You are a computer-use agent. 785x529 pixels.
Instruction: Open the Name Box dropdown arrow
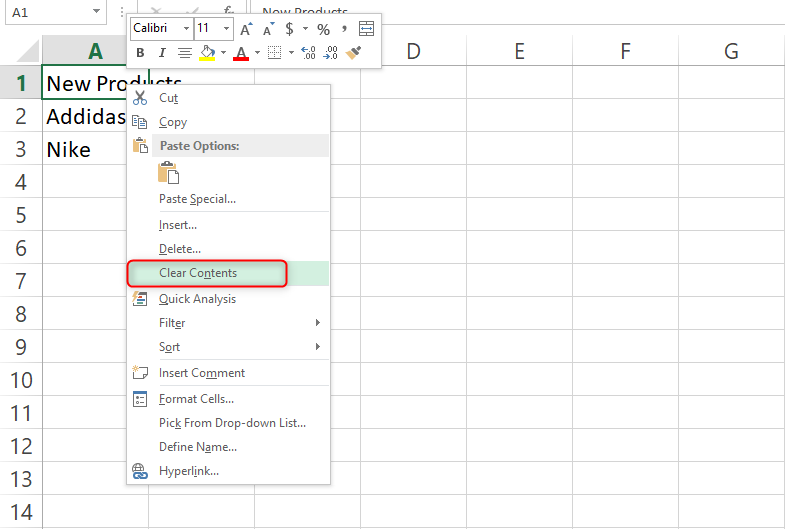point(96,12)
